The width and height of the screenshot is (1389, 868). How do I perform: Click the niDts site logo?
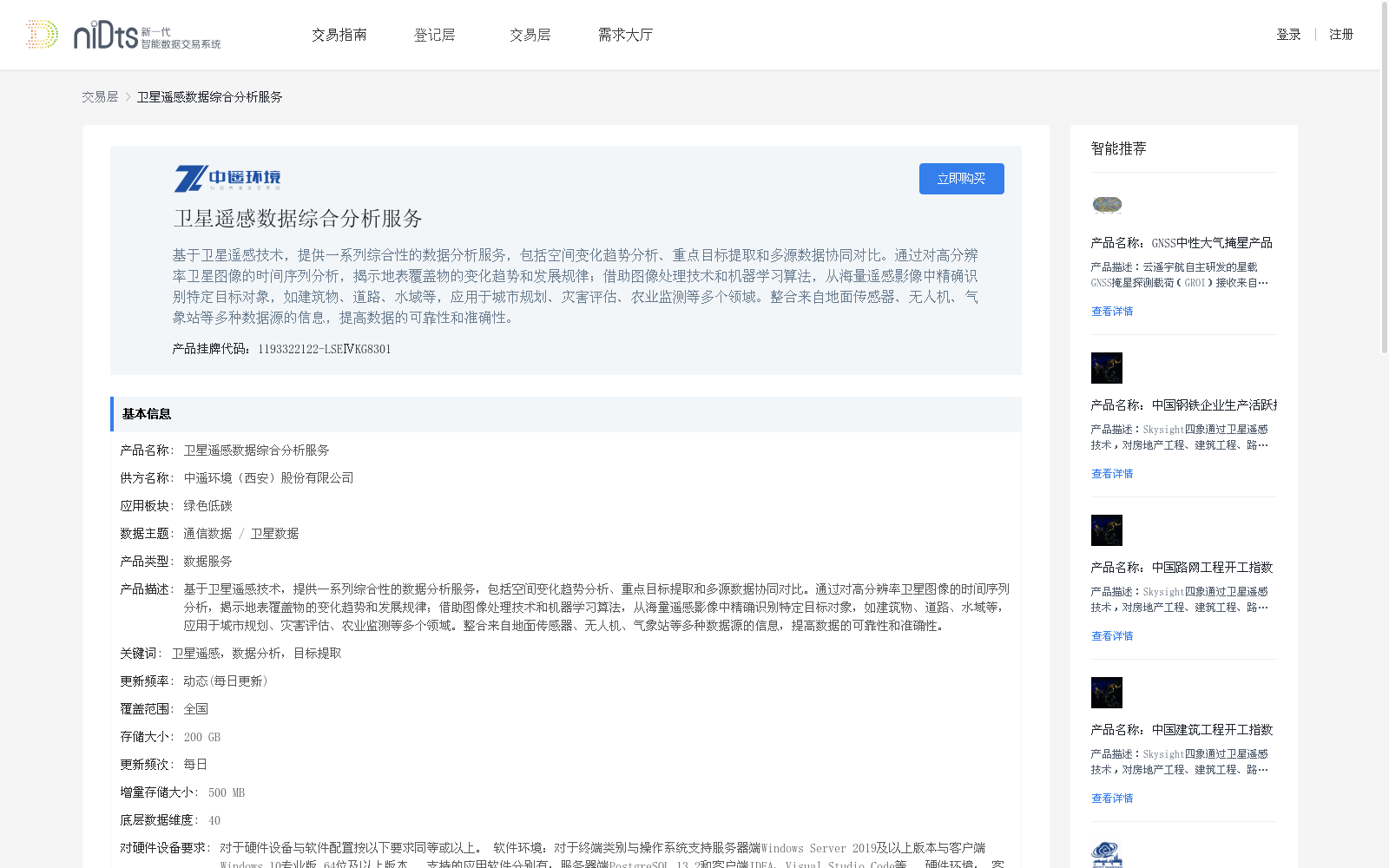click(x=147, y=35)
